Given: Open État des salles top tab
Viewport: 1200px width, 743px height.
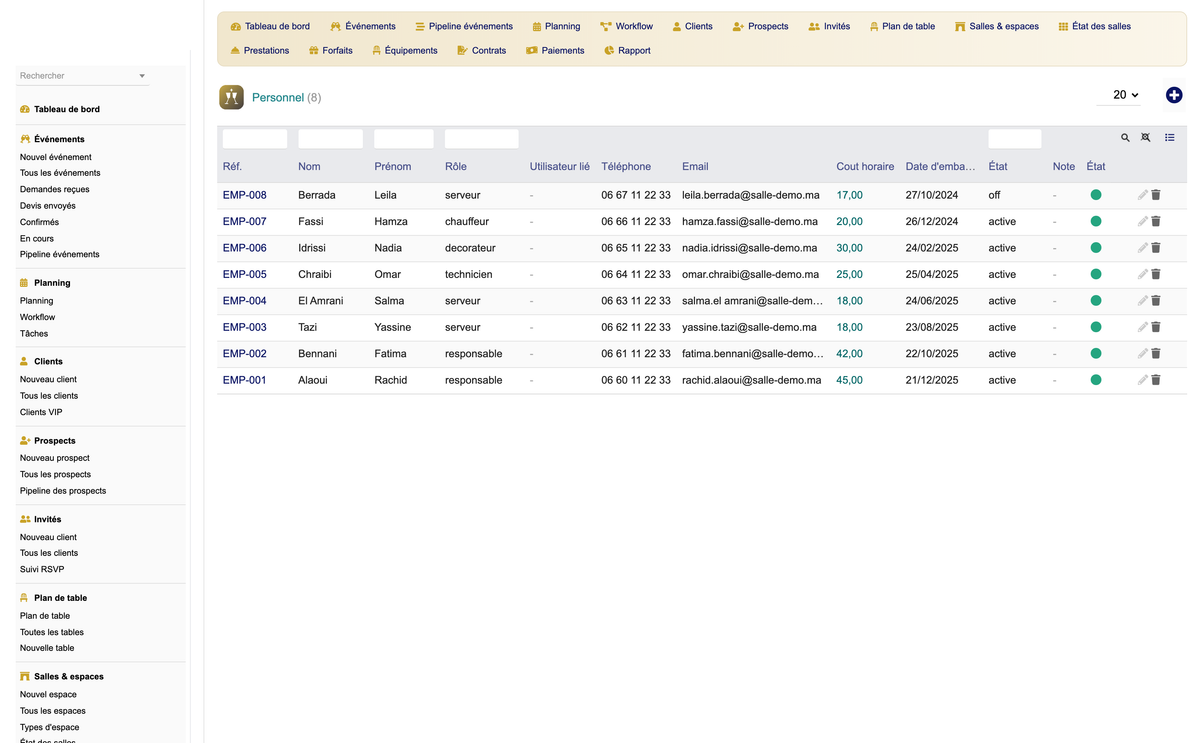Looking at the screenshot, I should tap(1094, 26).
